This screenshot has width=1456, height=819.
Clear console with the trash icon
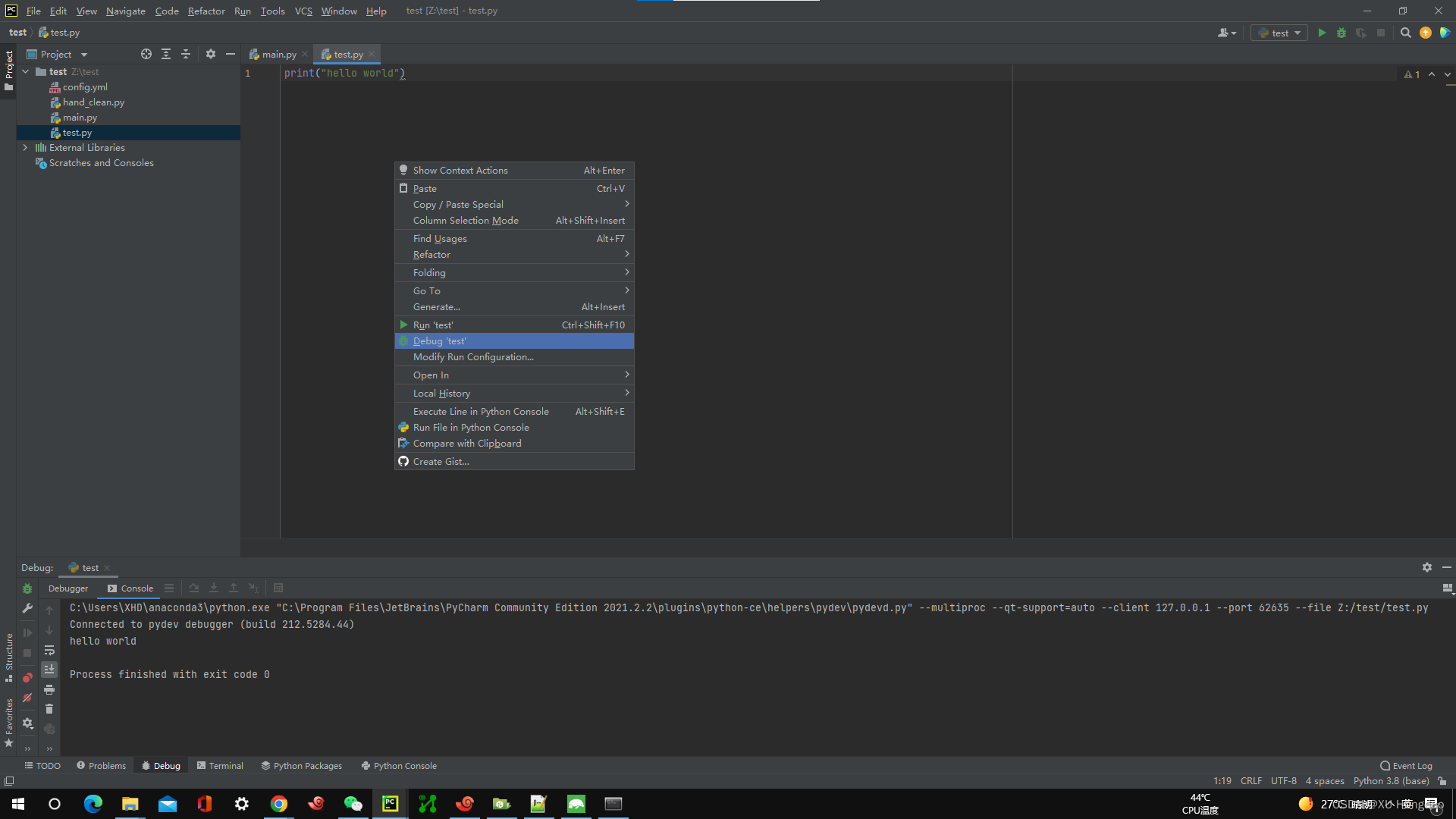click(49, 709)
